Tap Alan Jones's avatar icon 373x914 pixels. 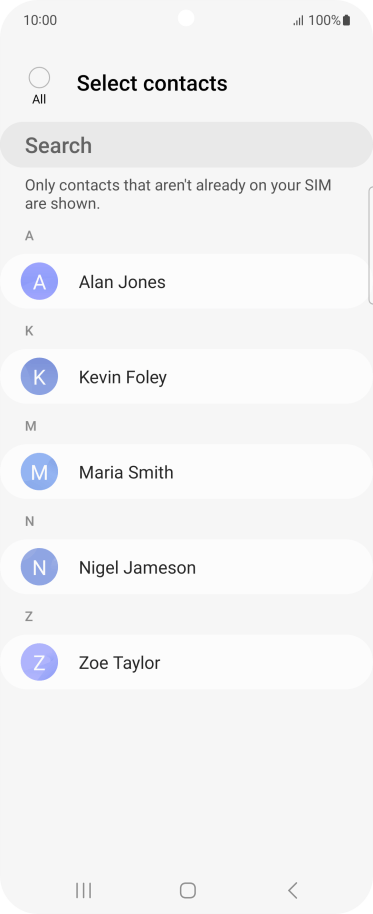pyautogui.click(x=39, y=282)
